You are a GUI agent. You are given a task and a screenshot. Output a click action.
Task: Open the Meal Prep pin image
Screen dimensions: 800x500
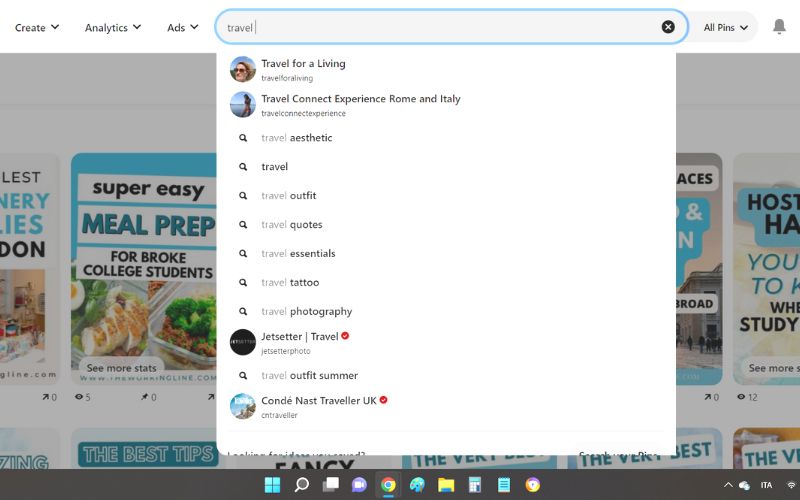(144, 269)
